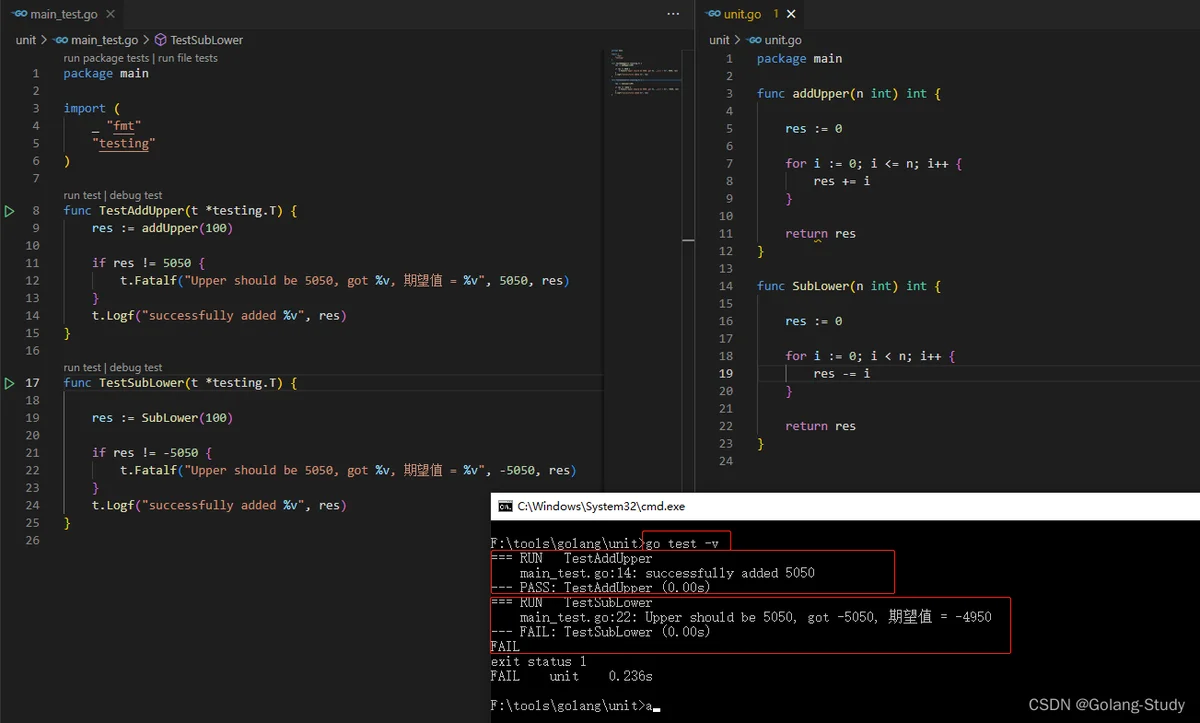Click 'func TestAddUpper' declaration
The width and height of the screenshot is (1200, 723).
[180, 210]
